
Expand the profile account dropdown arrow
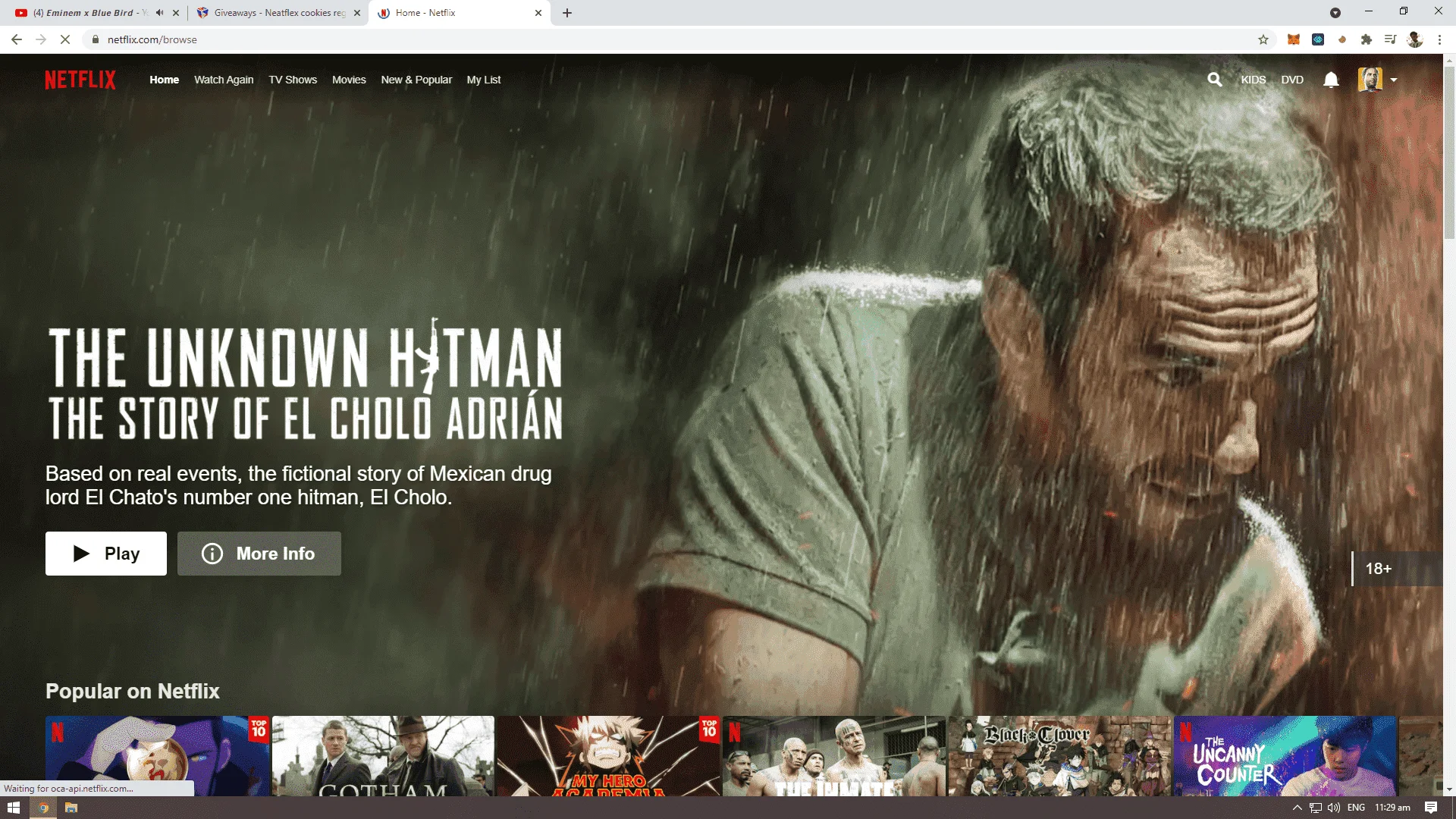[1394, 80]
